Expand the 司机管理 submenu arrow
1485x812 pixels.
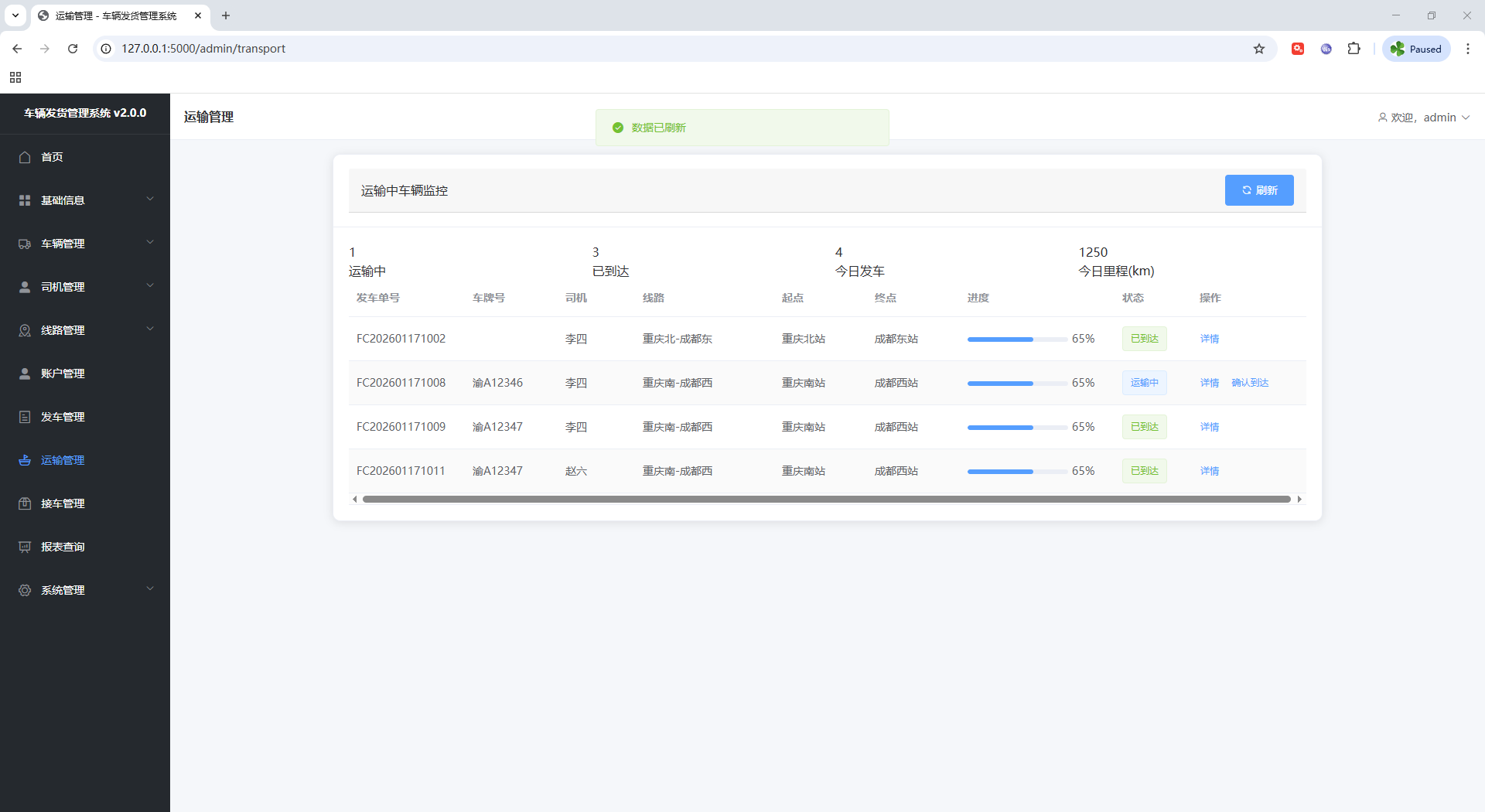point(150,286)
